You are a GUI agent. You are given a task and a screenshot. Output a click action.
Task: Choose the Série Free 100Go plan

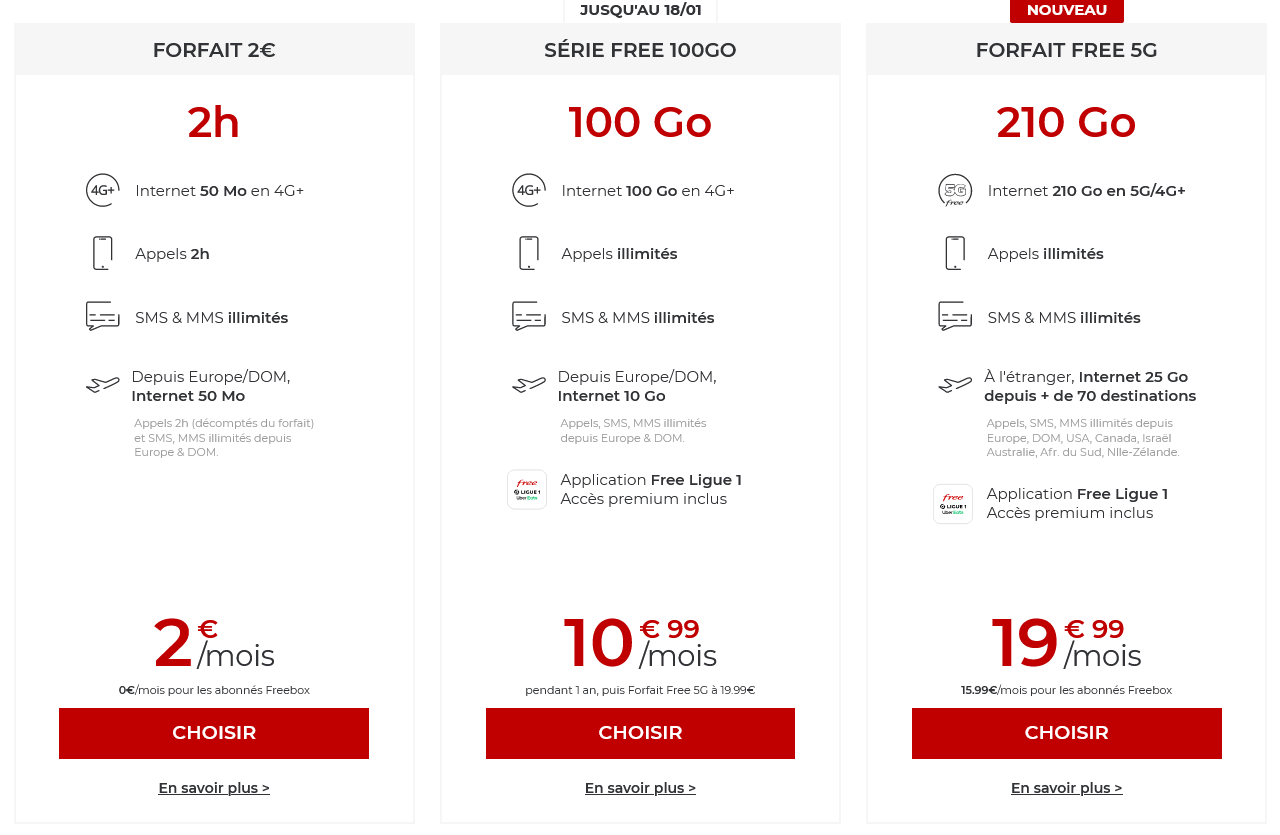(640, 733)
